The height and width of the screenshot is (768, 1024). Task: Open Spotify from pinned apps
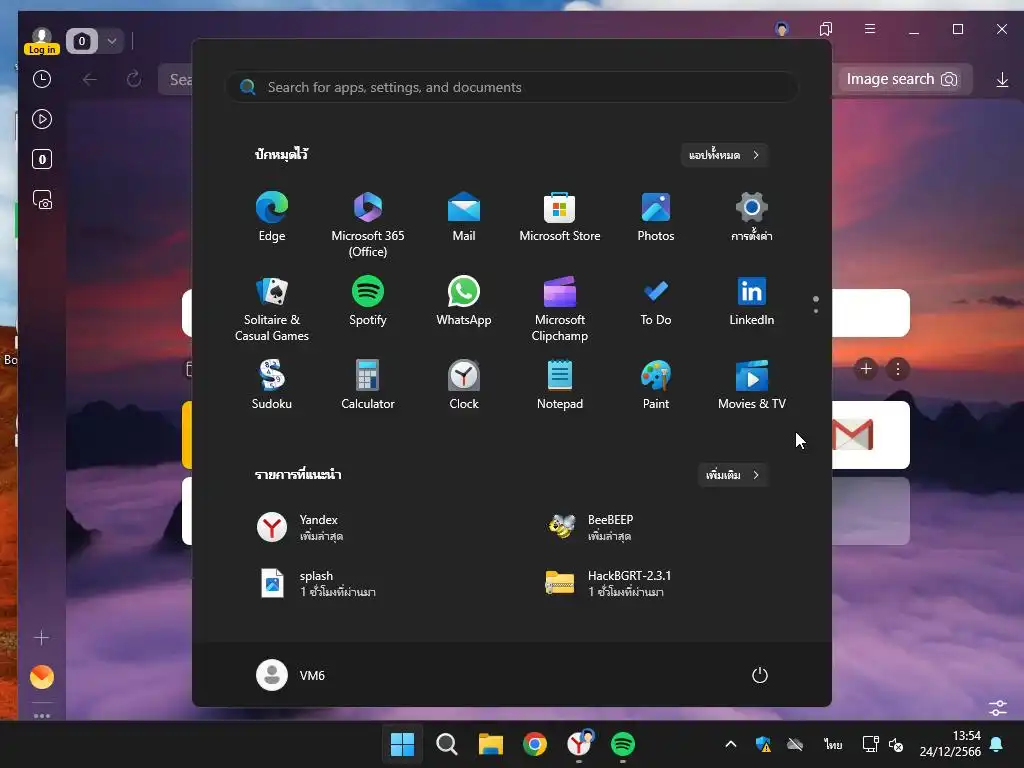tap(368, 301)
